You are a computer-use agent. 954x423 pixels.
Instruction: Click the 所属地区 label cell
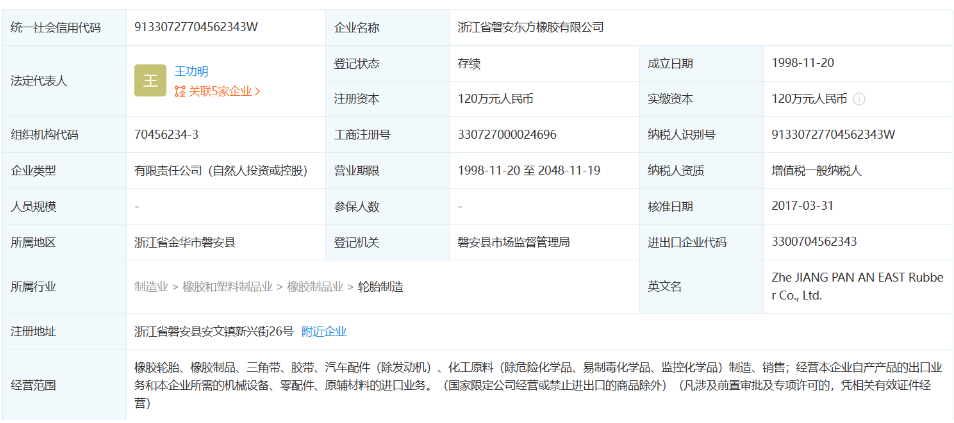click(64, 243)
